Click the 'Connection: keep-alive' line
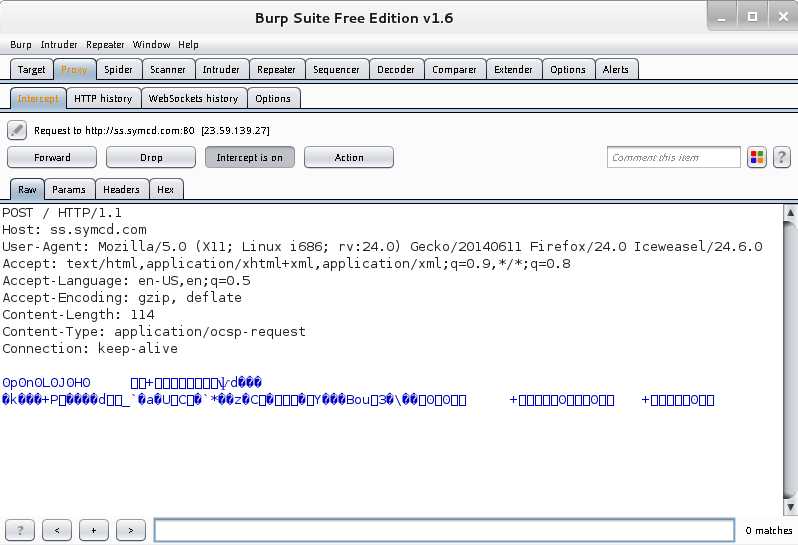 pyautogui.click(x=90, y=349)
